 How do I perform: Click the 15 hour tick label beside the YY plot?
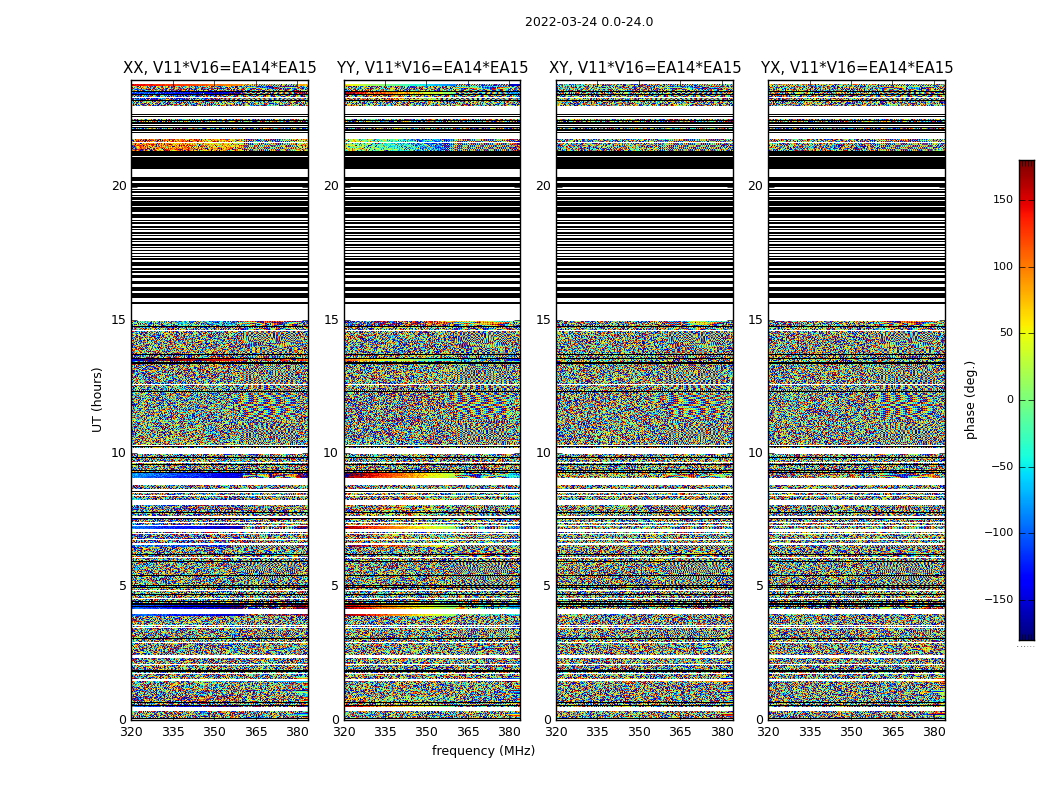click(x=331, y=320)
